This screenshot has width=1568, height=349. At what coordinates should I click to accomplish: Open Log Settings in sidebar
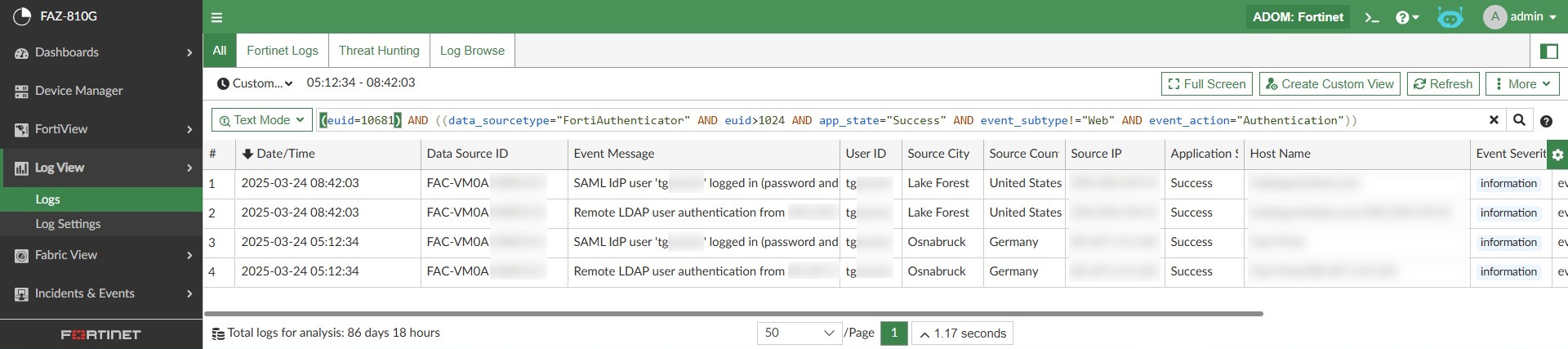click(101, 224)
